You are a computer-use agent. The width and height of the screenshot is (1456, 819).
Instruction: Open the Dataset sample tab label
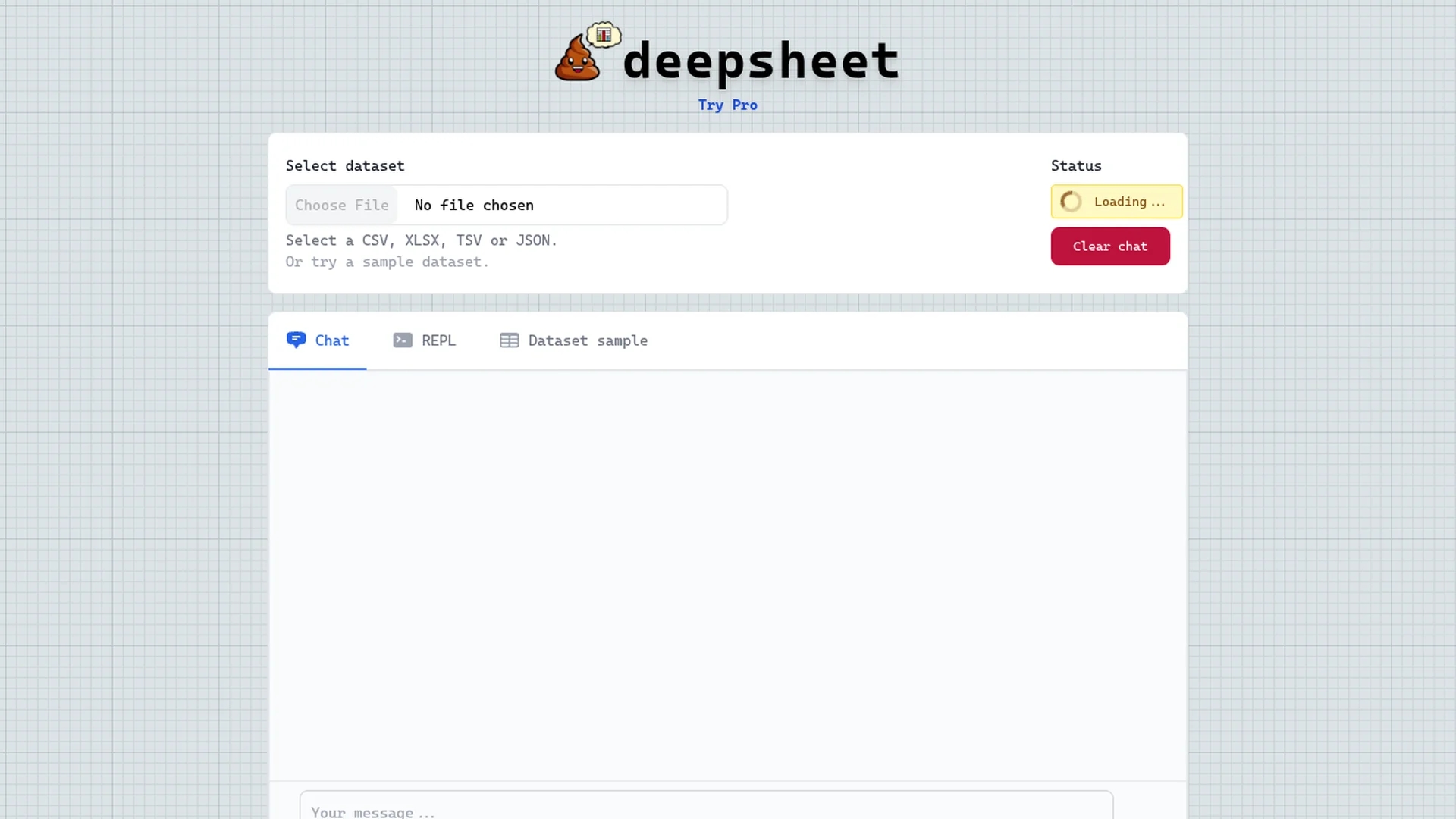pos(588,340)
